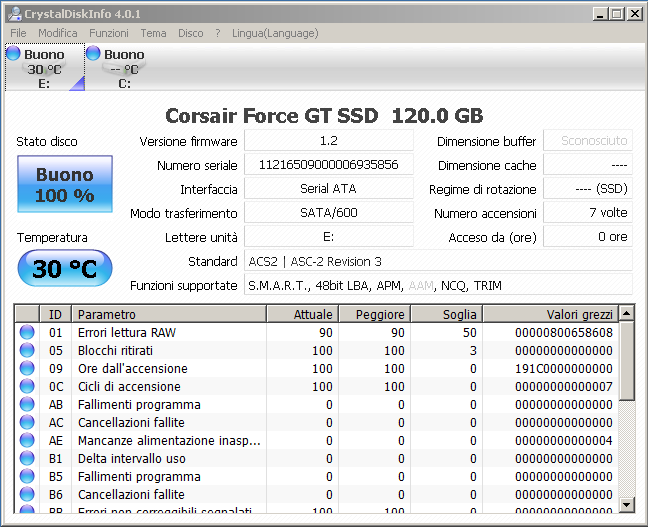The height and width of the screenshot is (527, 648).
Task: Click the 0 ore power-on hours field
Action: coord(588,236)
